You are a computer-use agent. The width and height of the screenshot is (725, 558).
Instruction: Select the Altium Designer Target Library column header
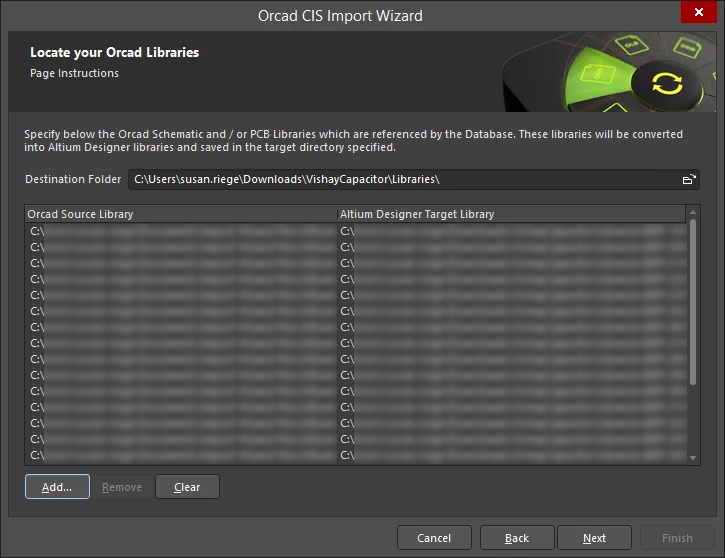tap(511, 214)
